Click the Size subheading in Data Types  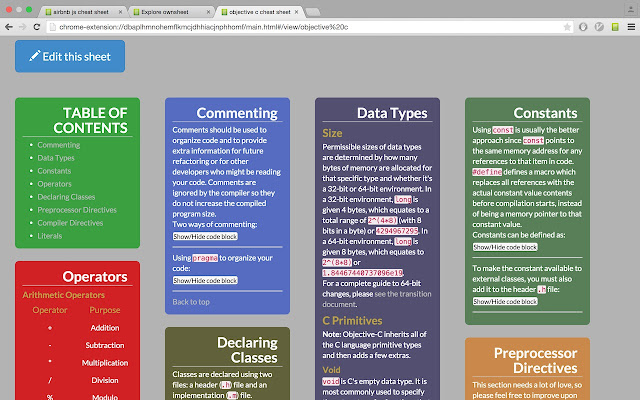(332, 133)
